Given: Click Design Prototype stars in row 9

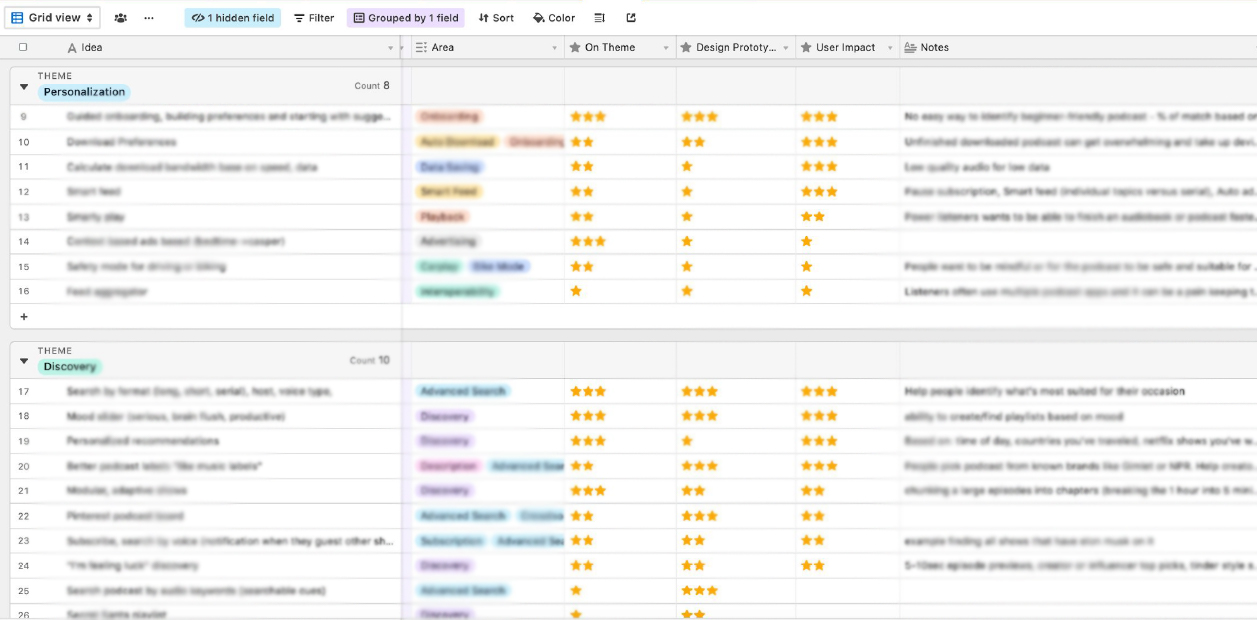Looking at the screenshot, I should point(699,117).
